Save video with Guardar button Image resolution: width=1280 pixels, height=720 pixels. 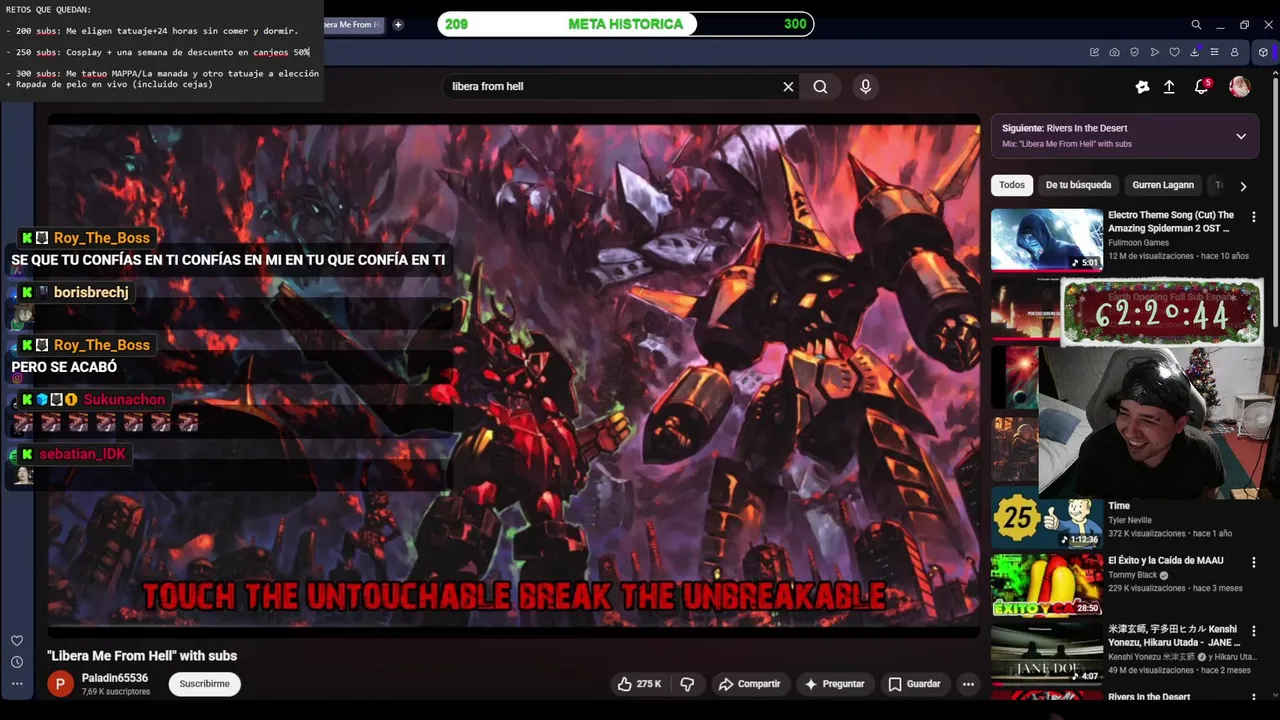pos(914,684)
